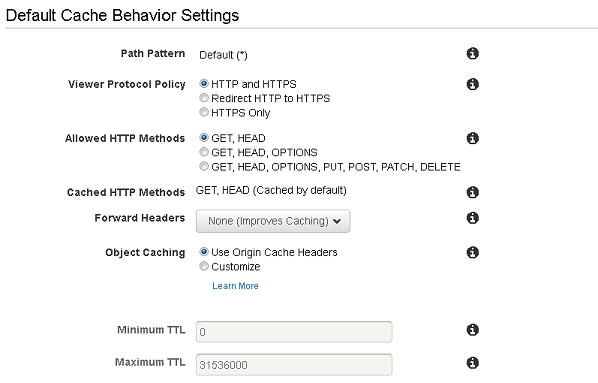Click the 'Default (*)' path pattern value
The height and width of the screenshot is (383, 598).
click(223, 55)
